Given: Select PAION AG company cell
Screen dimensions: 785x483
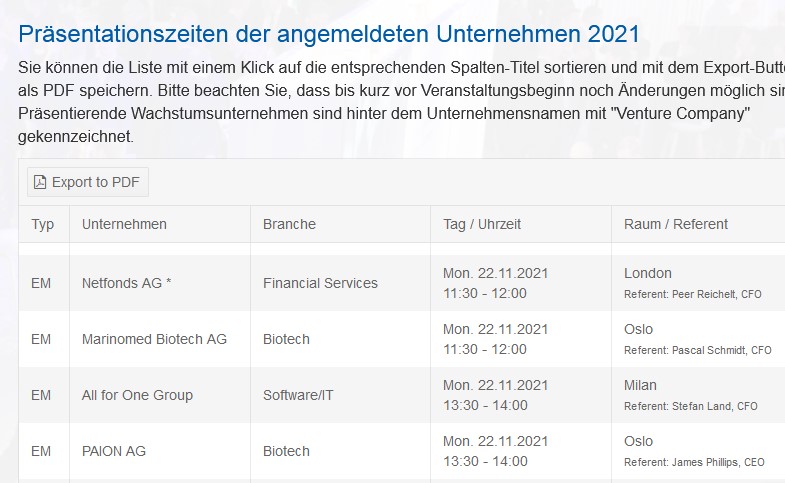Looking at the screenshot, I should [114, 451].
